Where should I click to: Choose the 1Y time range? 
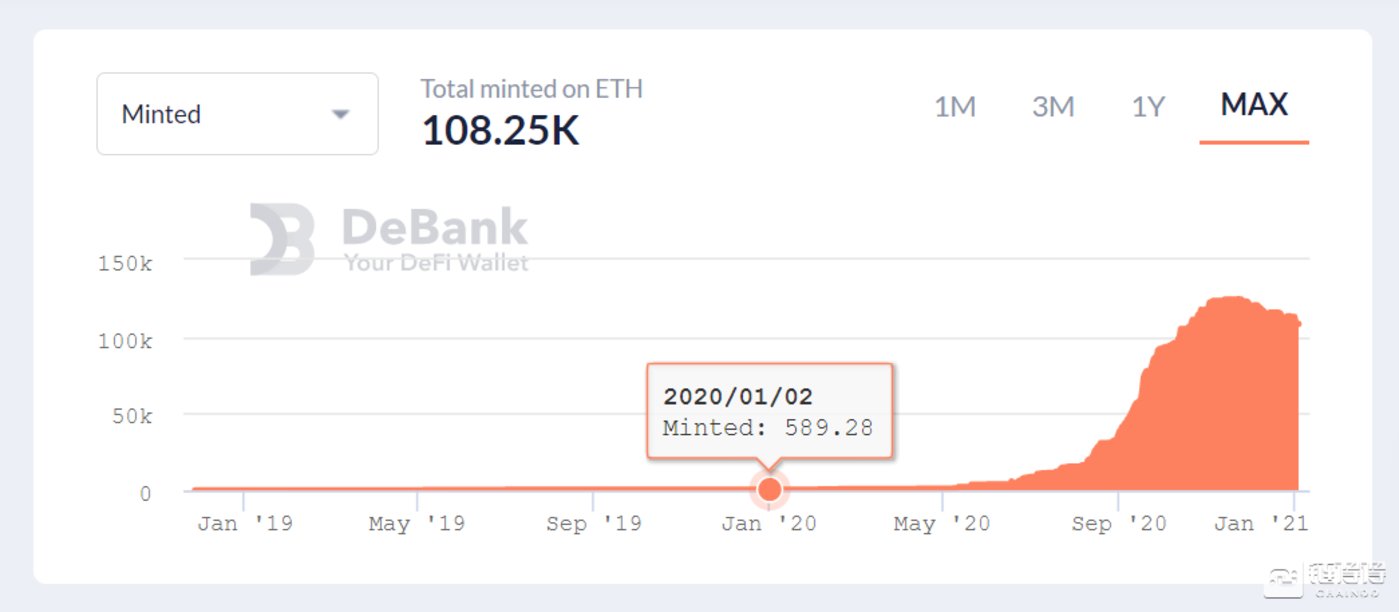pos(1148,107)
